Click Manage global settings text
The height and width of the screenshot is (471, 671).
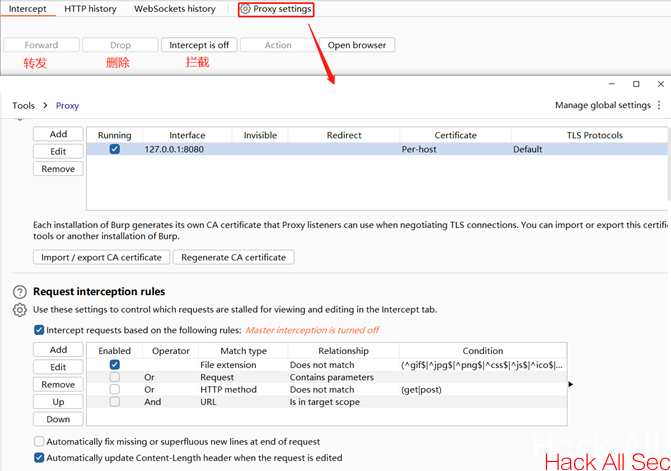click(x=603, y=105)
